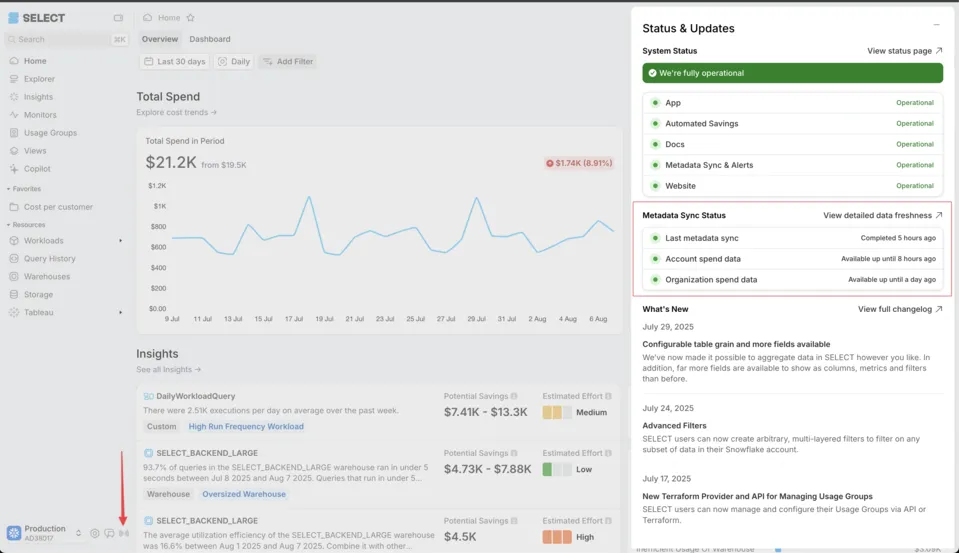This screenshot has height=553, width=959.
Task: Expand the Workloads submenu arrow
Action: (x=121, y=241)
